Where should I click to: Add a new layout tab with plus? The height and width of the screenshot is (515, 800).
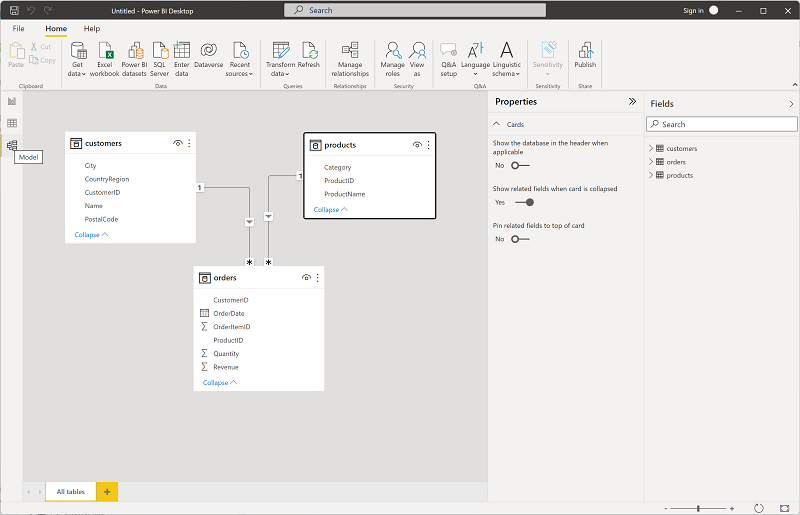pyautogui.click(x=107, y=492)
